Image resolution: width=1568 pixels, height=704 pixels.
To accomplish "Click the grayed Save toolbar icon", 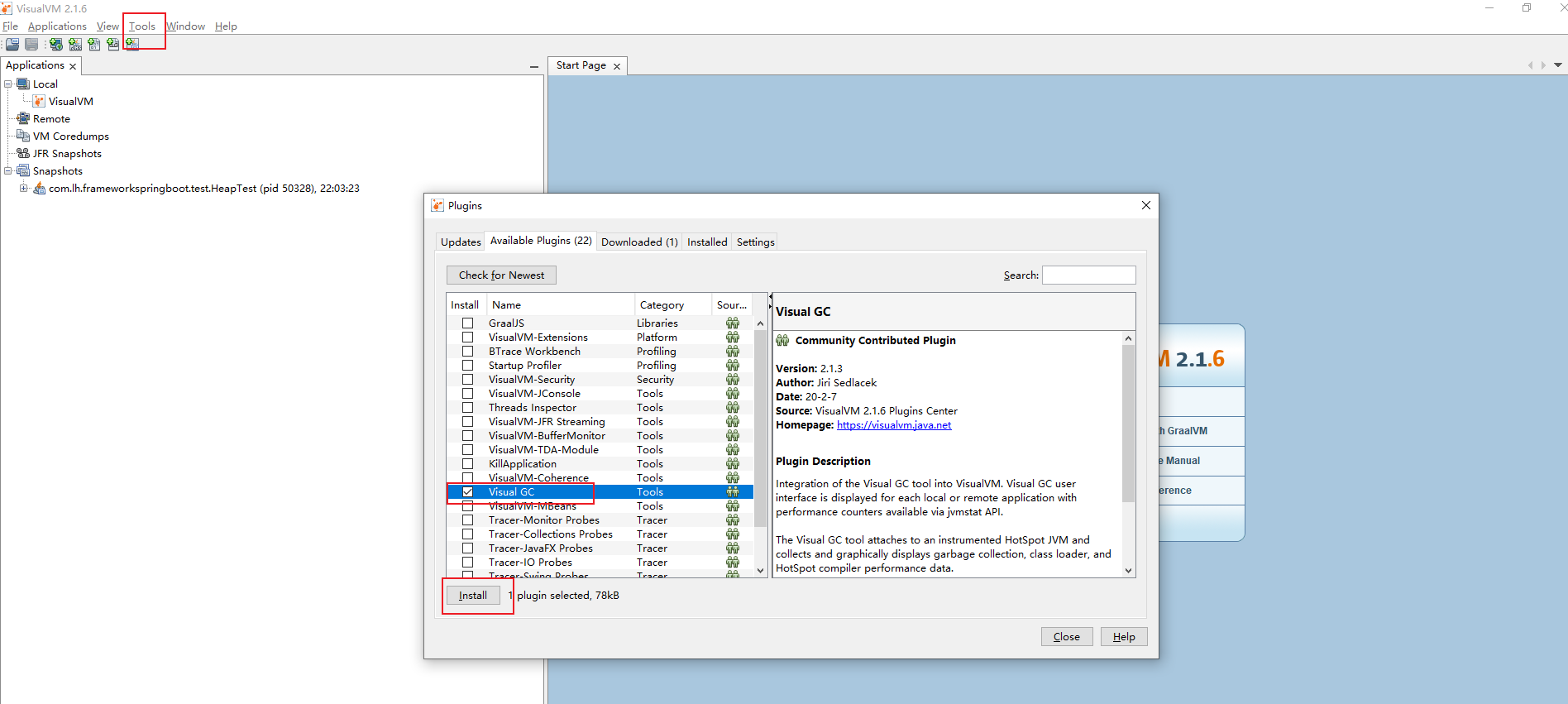I will click(x=31, y=45).
